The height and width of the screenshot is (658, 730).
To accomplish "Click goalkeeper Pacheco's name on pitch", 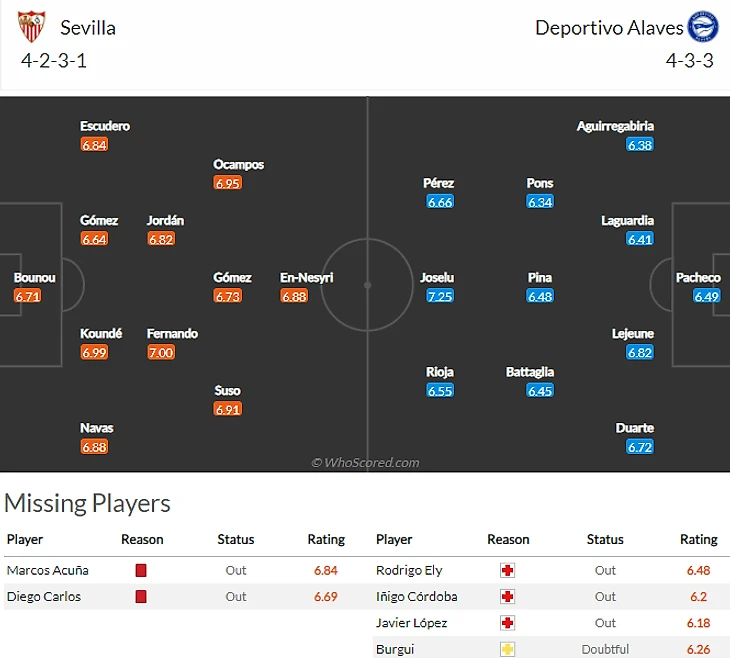I will (698, 278).
